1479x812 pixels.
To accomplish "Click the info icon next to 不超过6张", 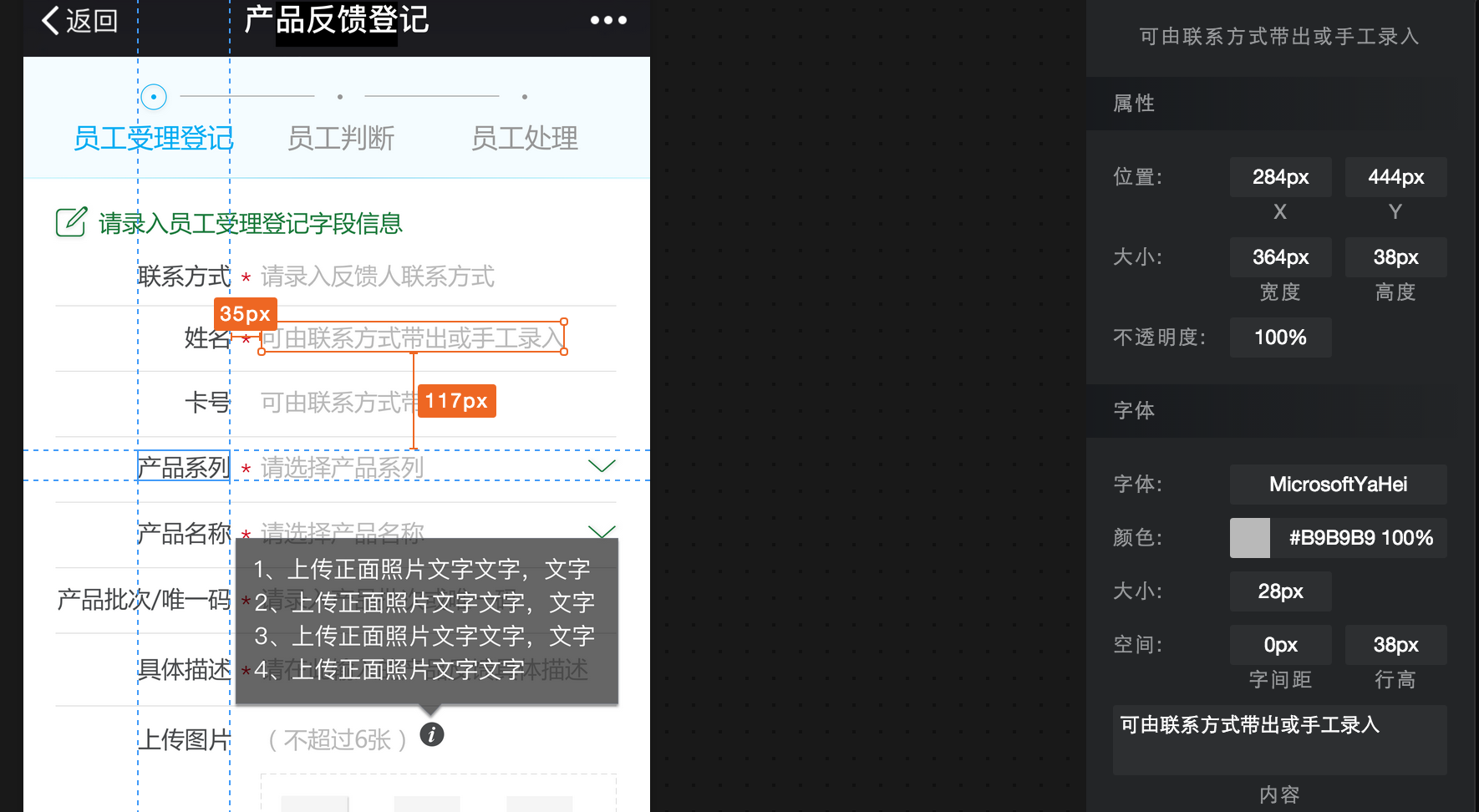I will click(432, 735).
